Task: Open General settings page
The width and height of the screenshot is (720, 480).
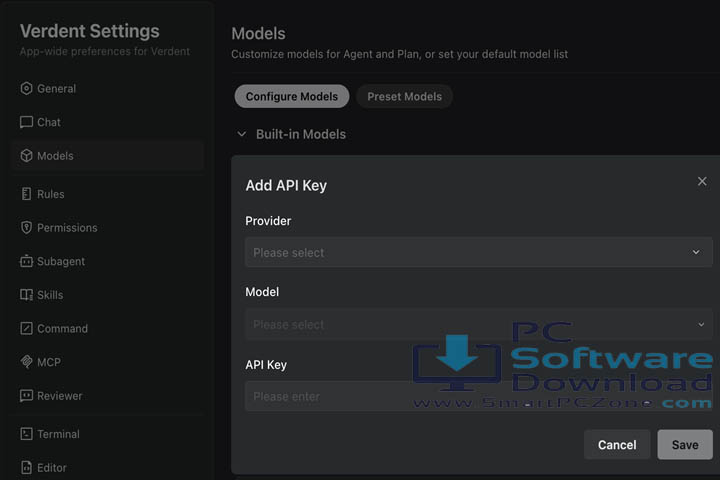Action: [x=107, y=88]
